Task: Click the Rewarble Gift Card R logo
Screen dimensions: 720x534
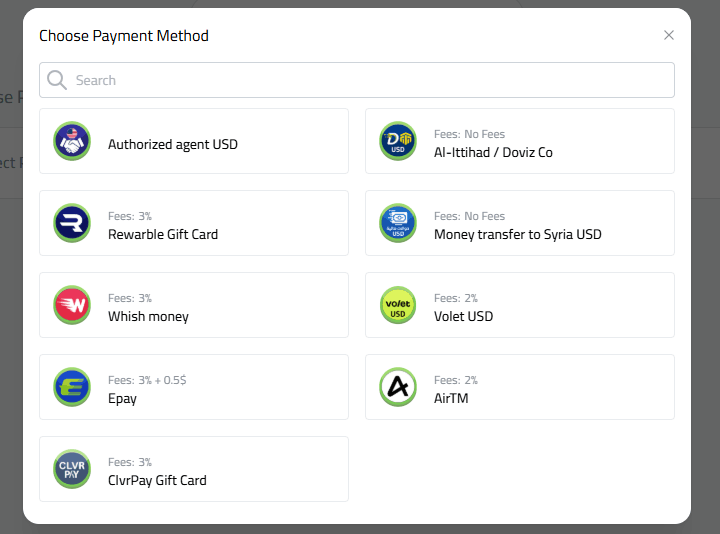Action: pyautogui.click(x=72, y=223)
